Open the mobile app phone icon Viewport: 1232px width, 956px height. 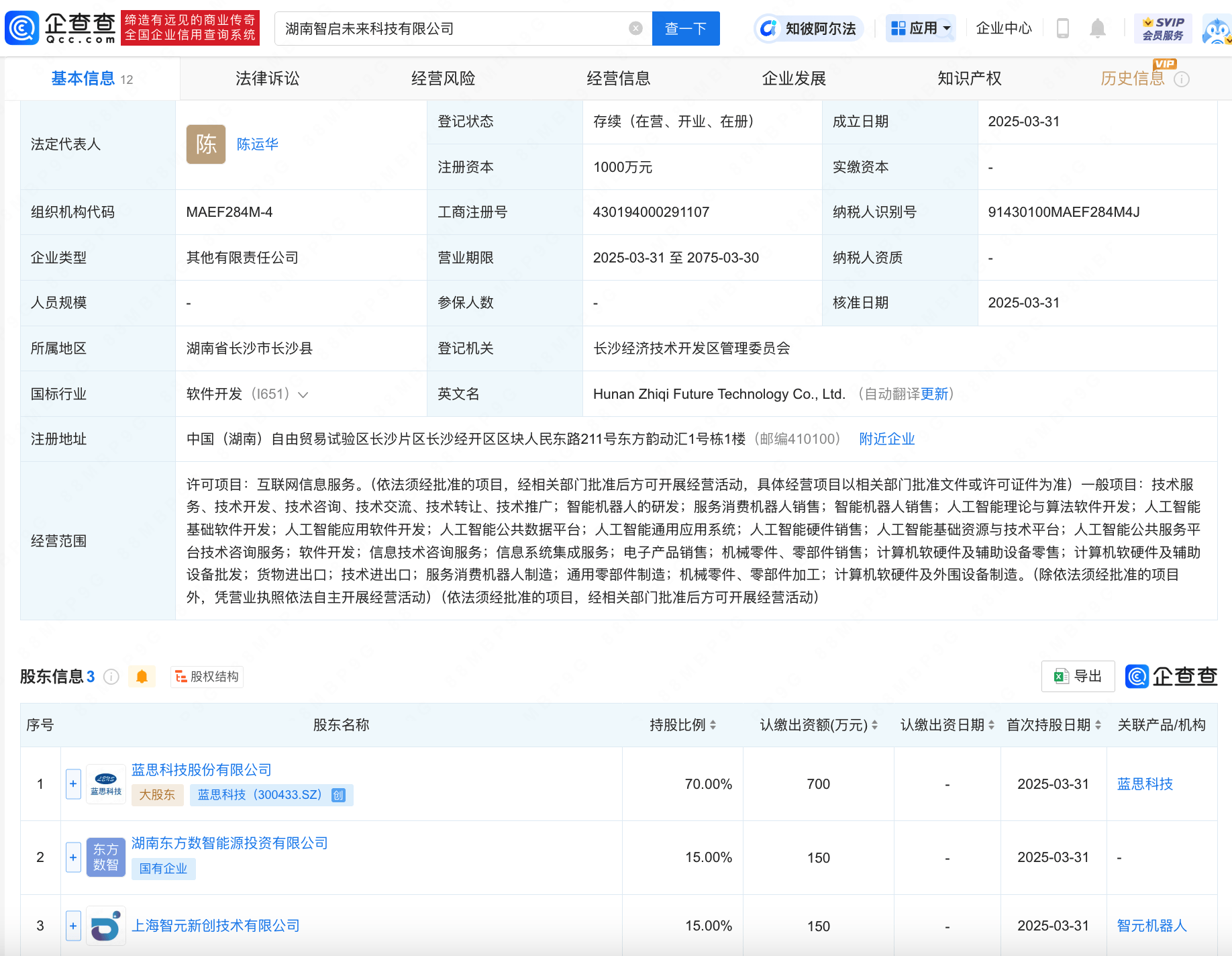[x=1063, y=28]
